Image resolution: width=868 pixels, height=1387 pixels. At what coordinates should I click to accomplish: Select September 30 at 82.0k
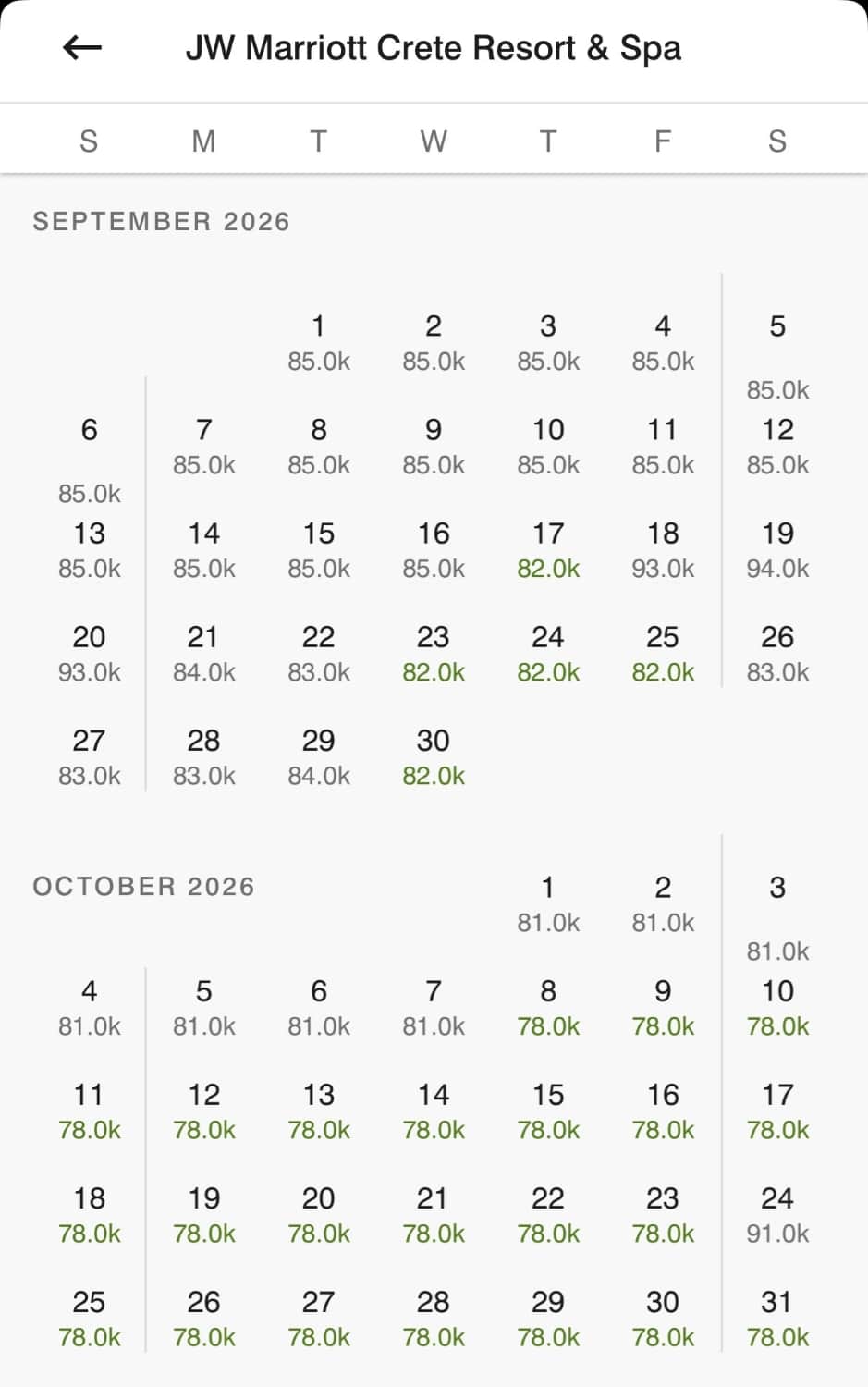[434, 757]
